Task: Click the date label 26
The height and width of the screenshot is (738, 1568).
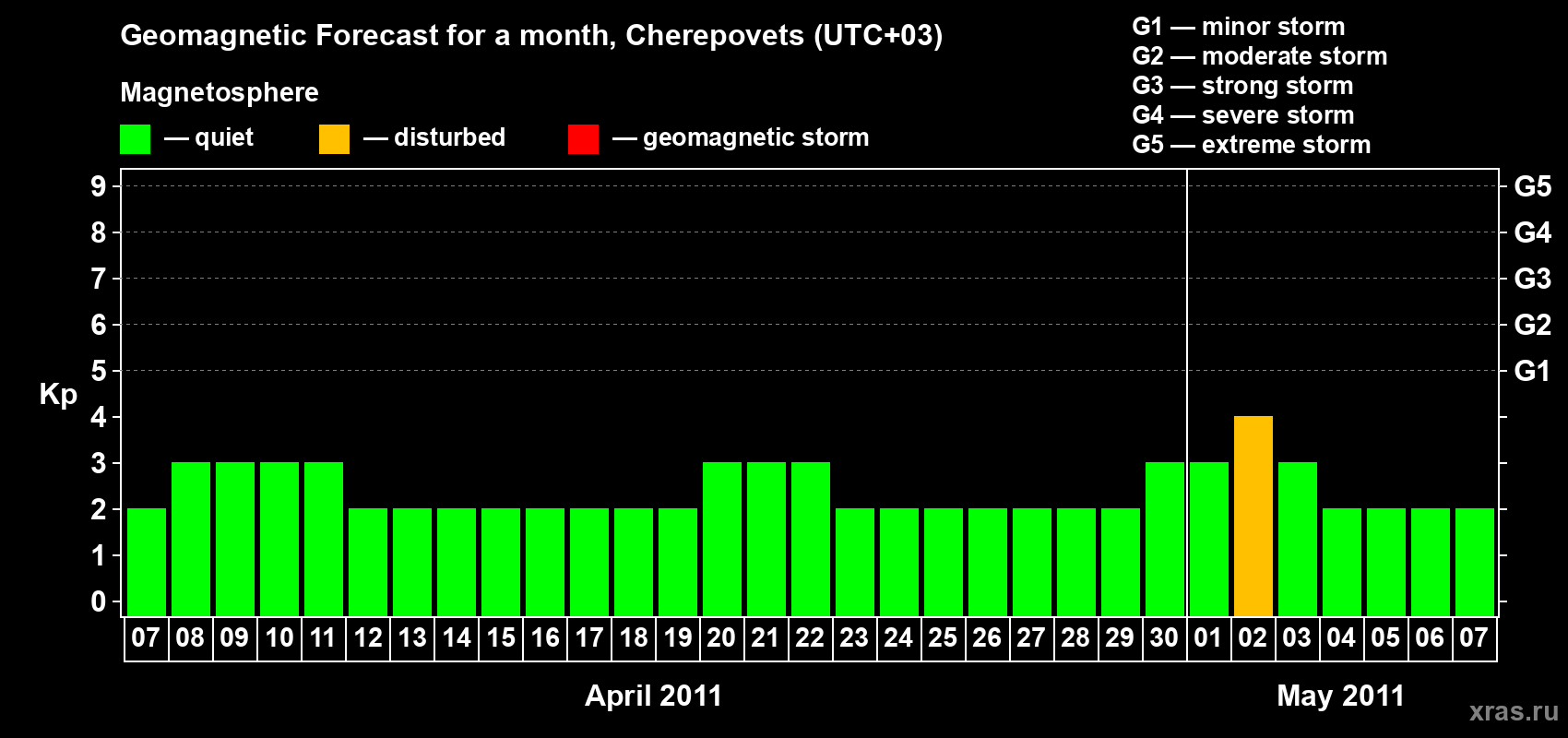Action: pyautogui.click(x=987, y=637)
